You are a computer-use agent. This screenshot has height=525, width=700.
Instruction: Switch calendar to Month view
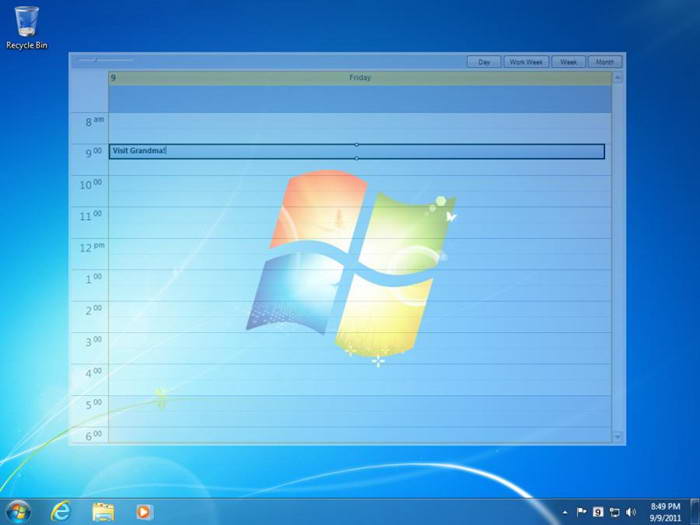(x=605, y=62)
